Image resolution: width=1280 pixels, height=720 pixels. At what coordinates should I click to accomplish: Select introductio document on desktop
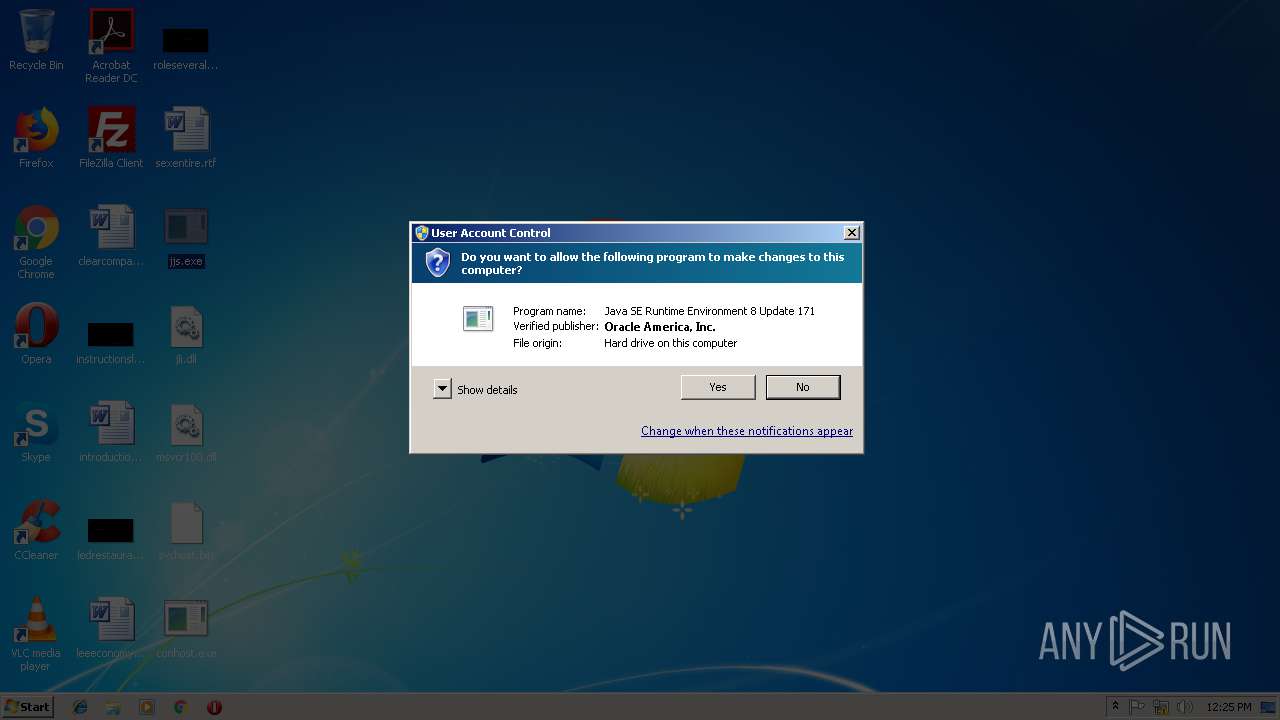point(111,432)
